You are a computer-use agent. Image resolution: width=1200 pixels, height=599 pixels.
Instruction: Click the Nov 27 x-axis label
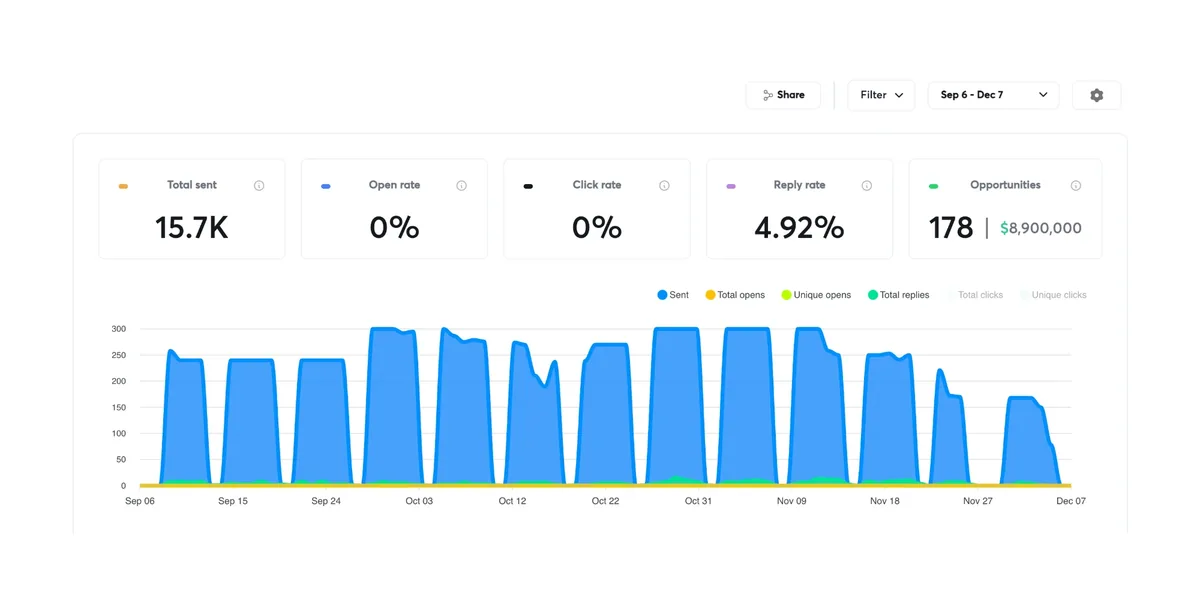coord(978,501)
